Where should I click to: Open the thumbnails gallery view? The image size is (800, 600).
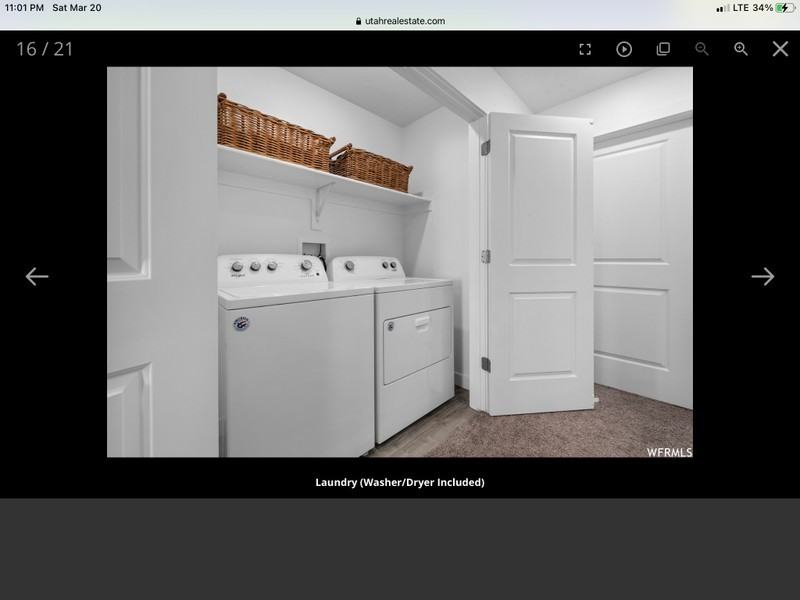663,49
